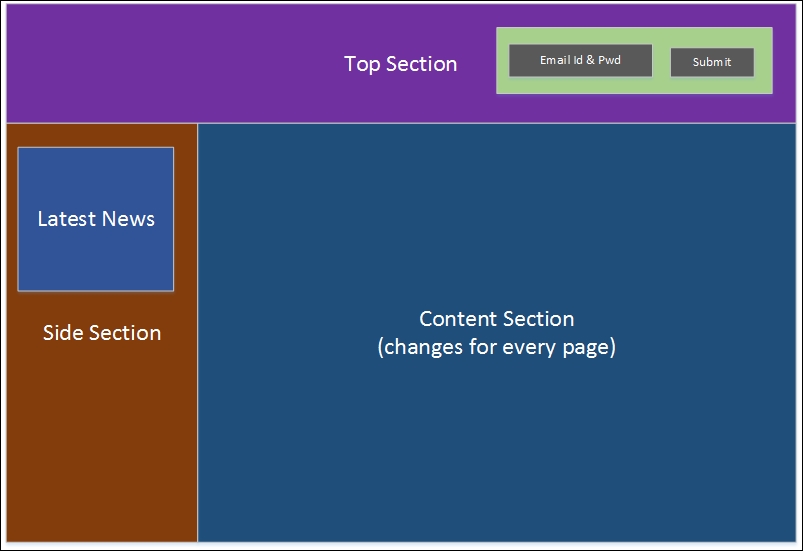The height and width of the screenshot is (551, 803).
Task: Click green login panel gap between field and Submit
Action: pos(661,60)
